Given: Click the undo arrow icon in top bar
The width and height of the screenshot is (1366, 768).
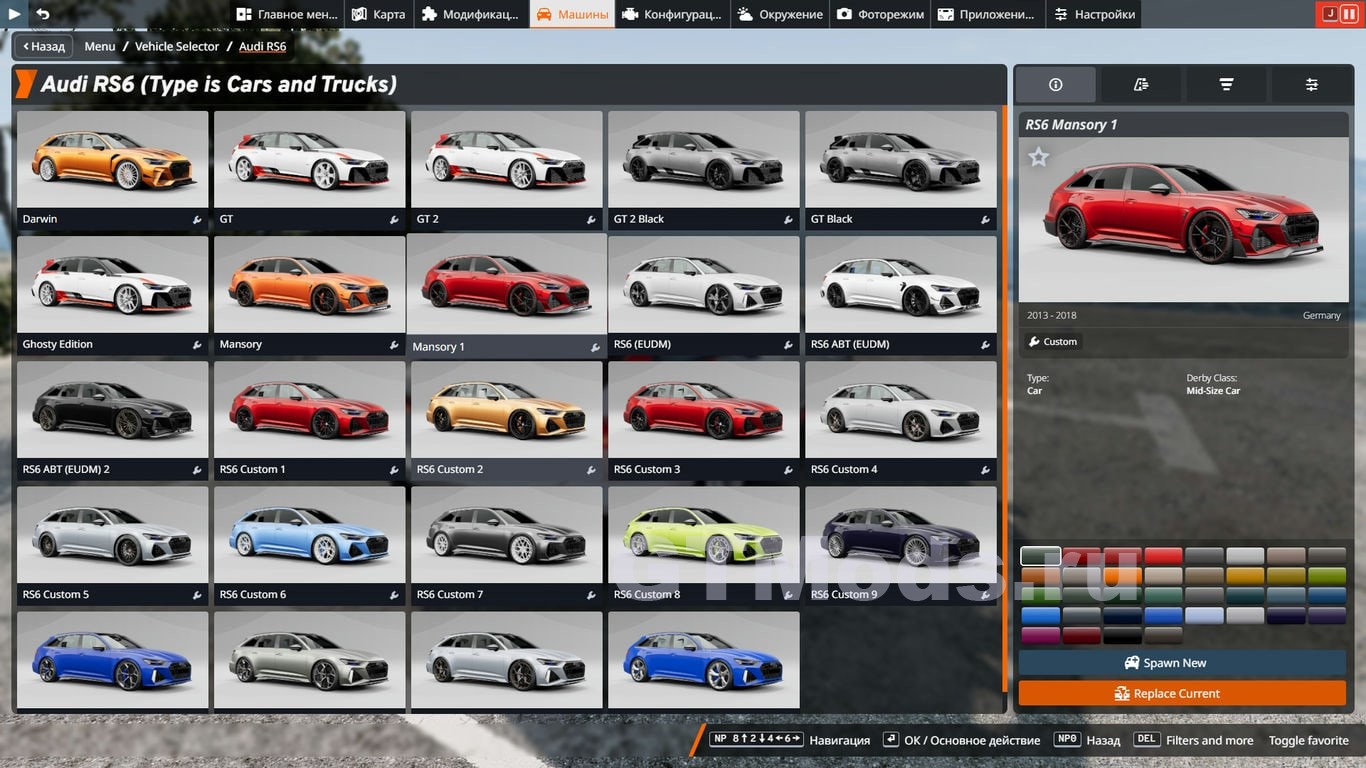Looking at the screenshot, I should 43,14.
